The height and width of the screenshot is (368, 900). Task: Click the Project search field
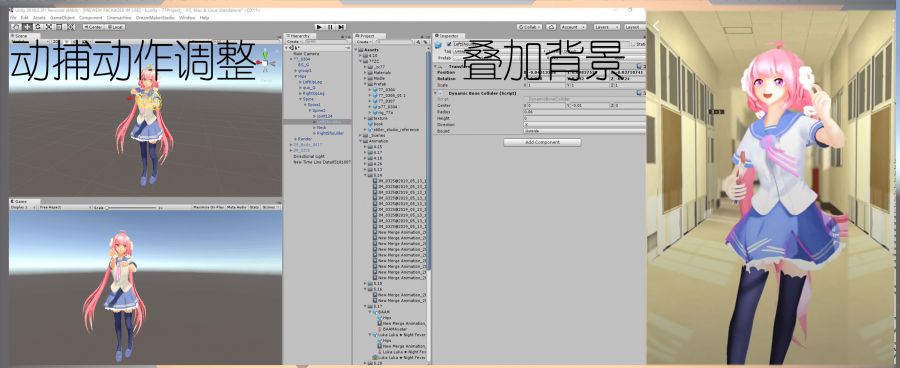tap(394, 41)
